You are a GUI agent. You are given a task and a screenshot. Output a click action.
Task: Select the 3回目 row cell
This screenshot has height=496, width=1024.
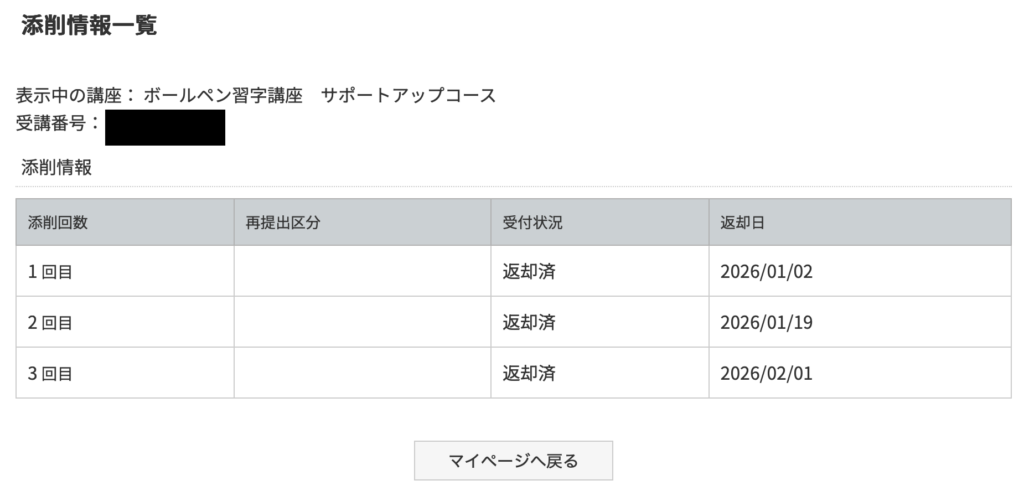pyautogui.click(x=50, y=374)
